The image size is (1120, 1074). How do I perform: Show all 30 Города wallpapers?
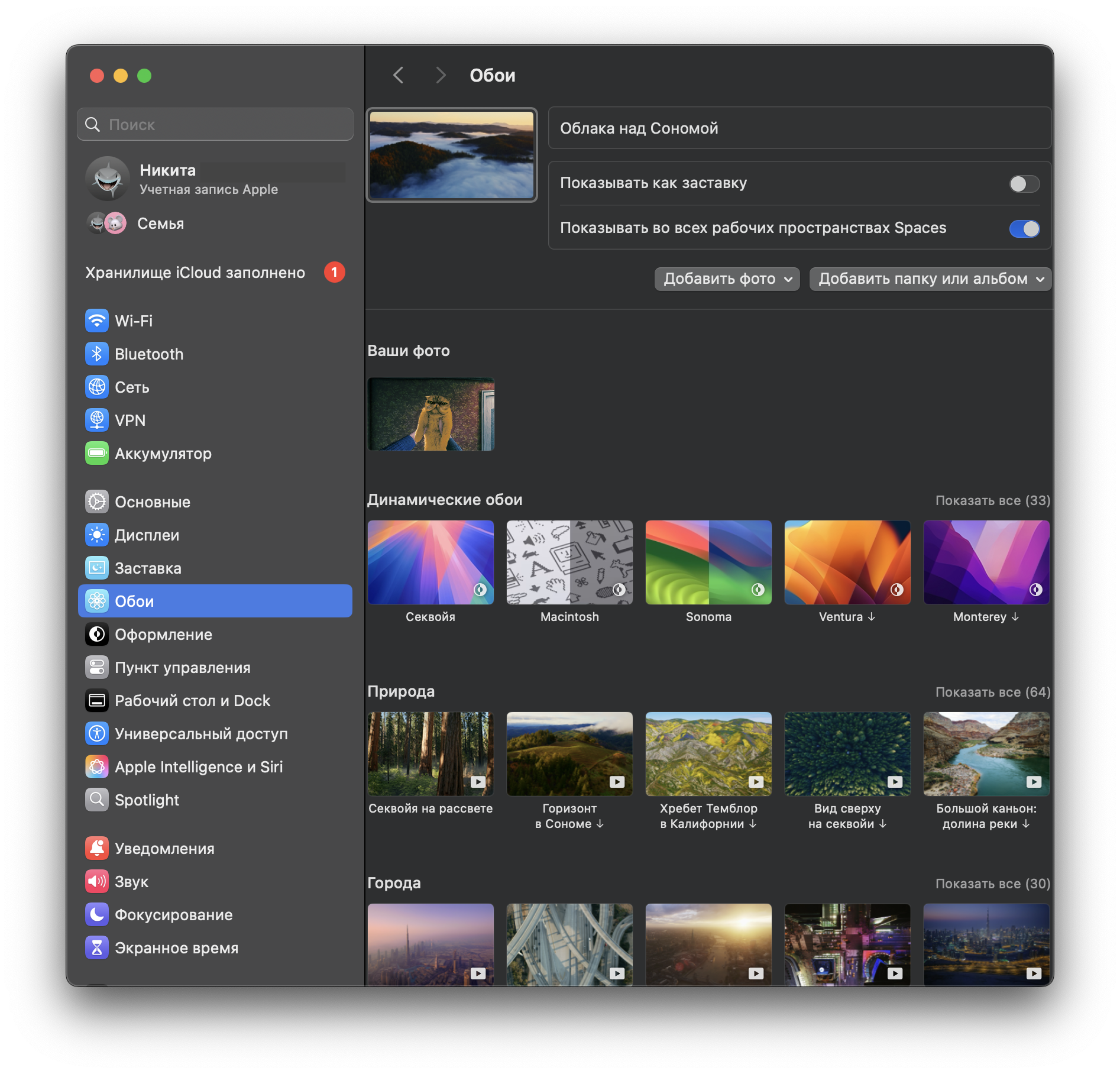click(993, 884)
